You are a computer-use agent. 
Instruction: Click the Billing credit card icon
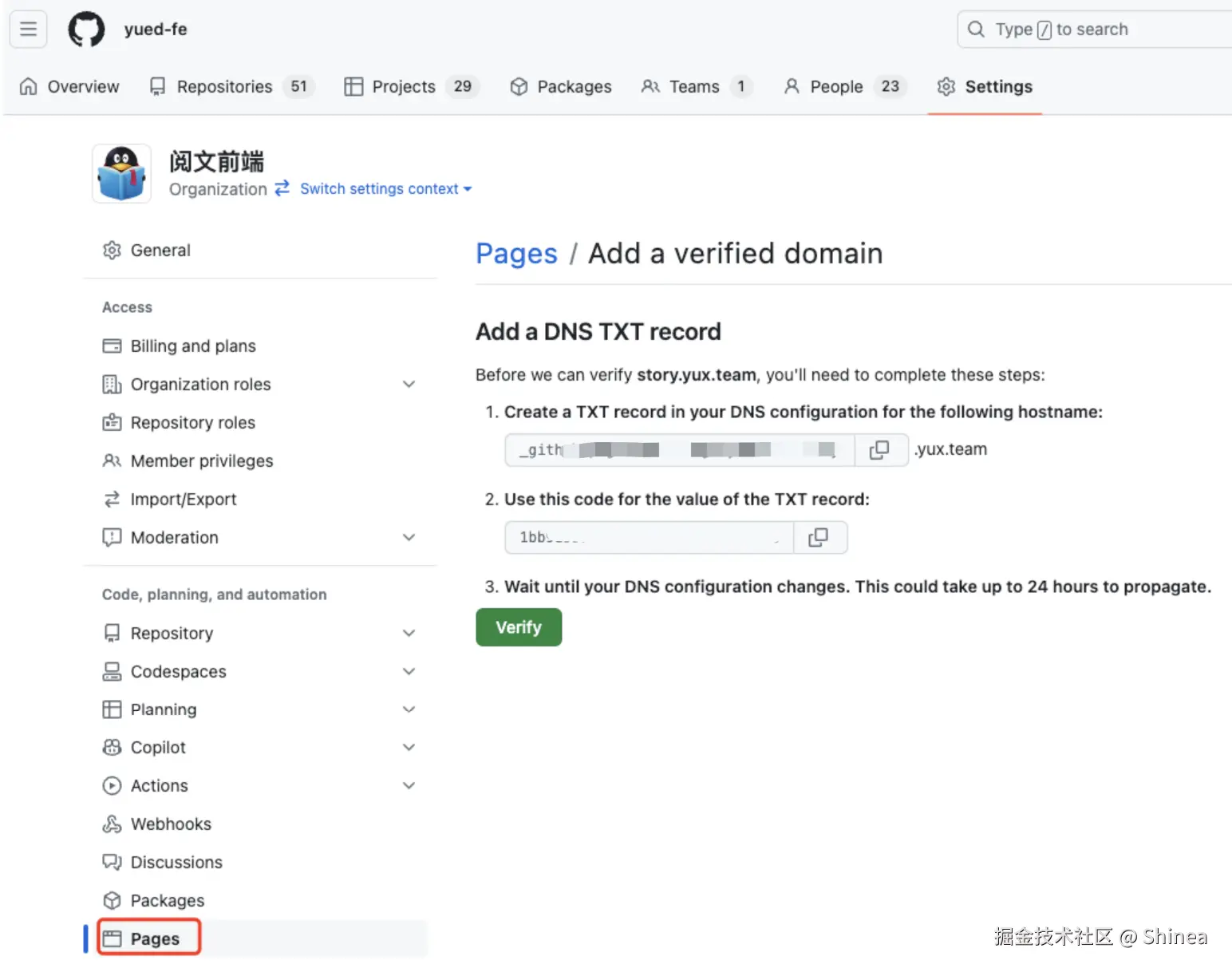click(112, 346)
